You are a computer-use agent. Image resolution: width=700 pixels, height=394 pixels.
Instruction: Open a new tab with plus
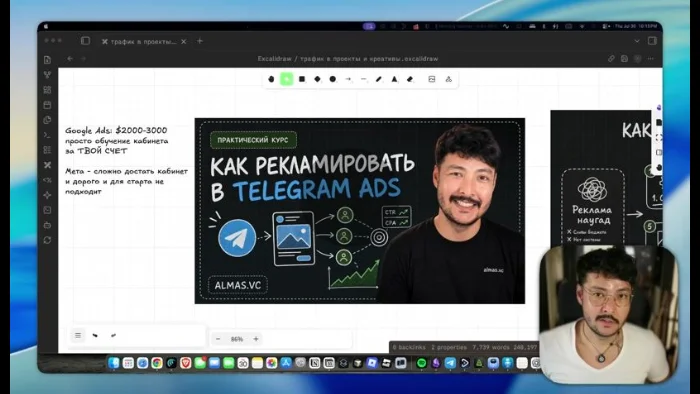[x=200, y=41]
